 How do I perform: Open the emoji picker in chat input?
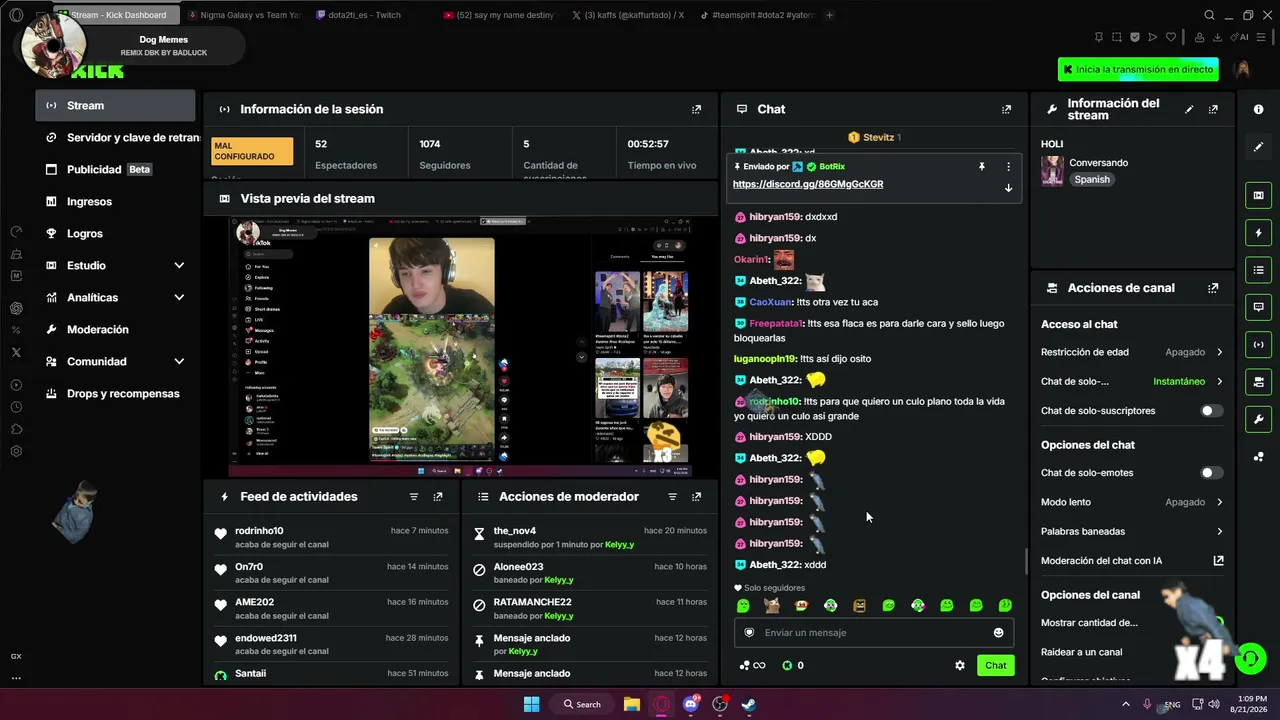click(x=998, y=633)
